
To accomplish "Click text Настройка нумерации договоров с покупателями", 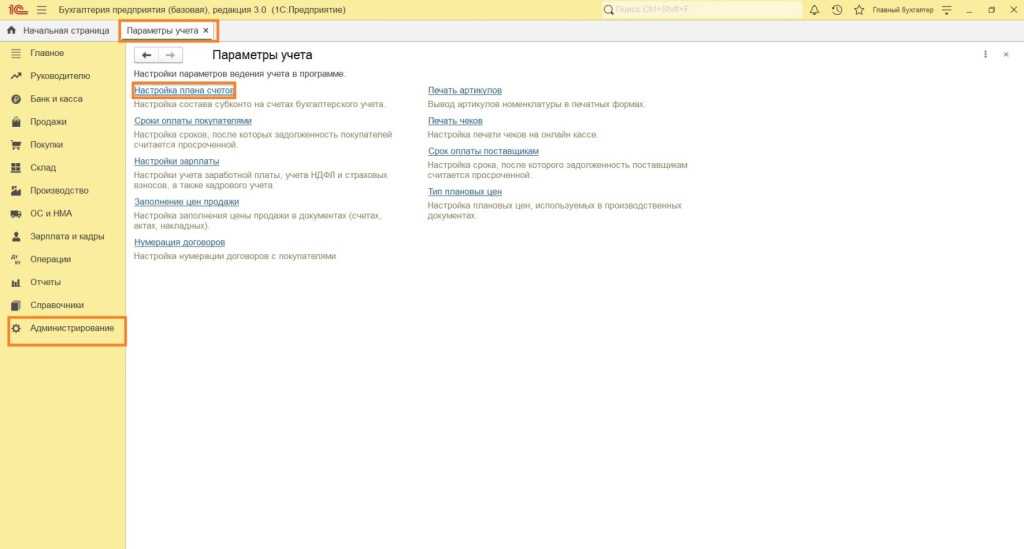I will click(235, 256).
